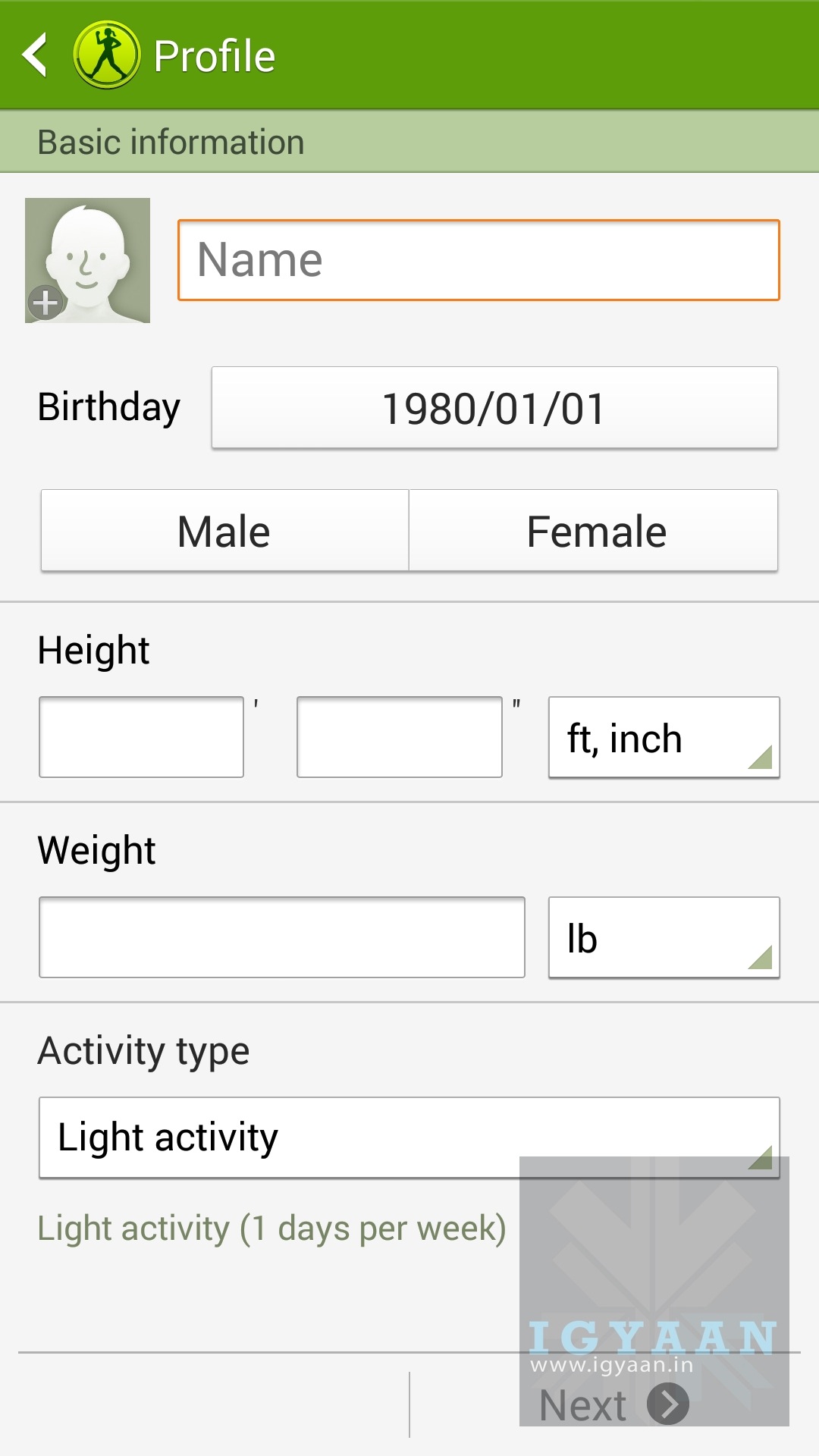Tap the back arrow icon
Viewport: 819px width, 1456px height.
click(x=35, y=55)
